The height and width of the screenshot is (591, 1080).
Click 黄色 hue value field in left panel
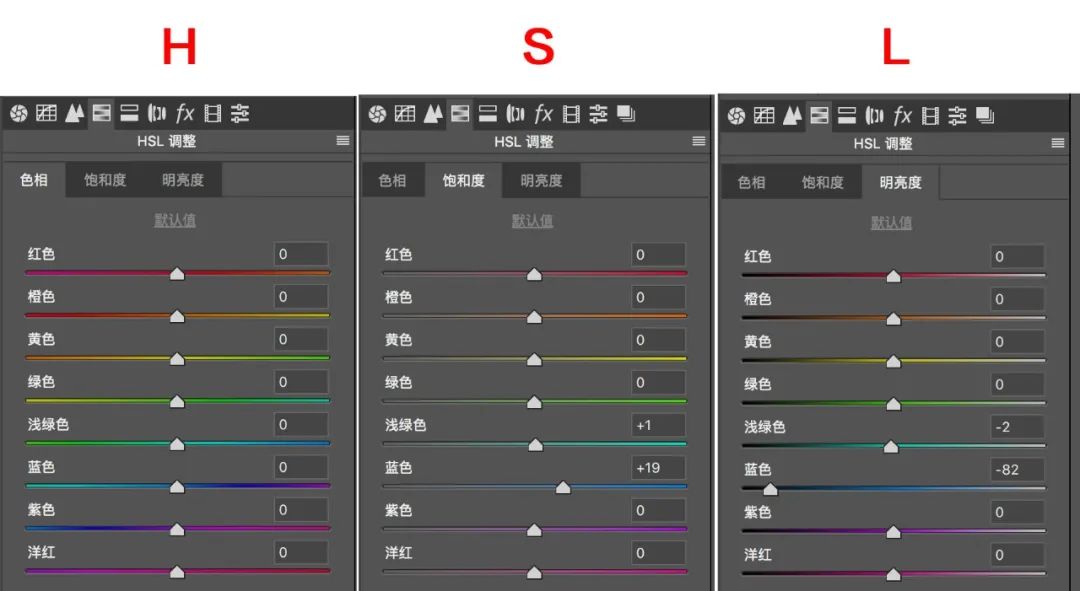coord(301,339)
